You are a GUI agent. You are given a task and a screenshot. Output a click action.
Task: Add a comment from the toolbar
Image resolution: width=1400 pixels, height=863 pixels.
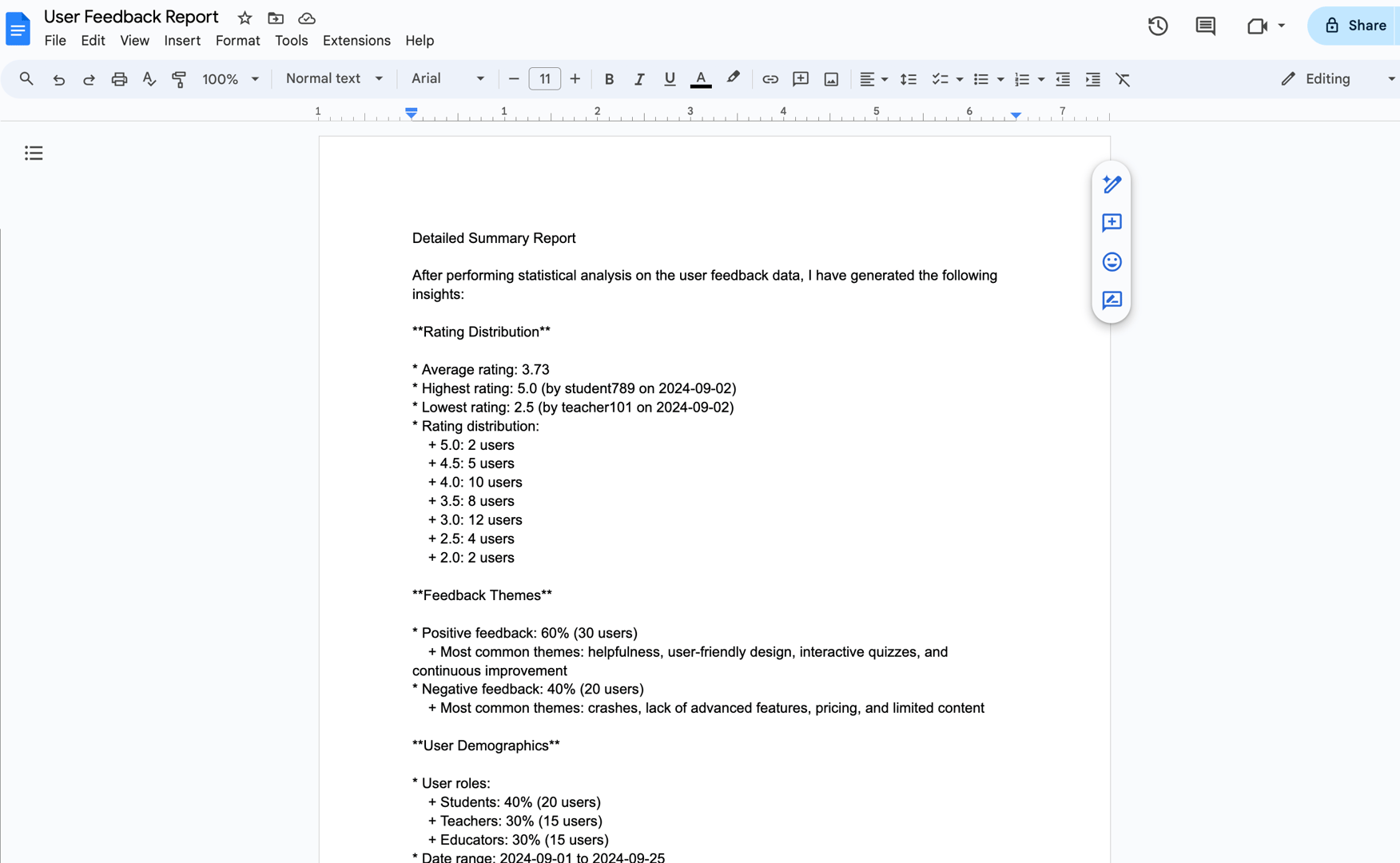801,79
